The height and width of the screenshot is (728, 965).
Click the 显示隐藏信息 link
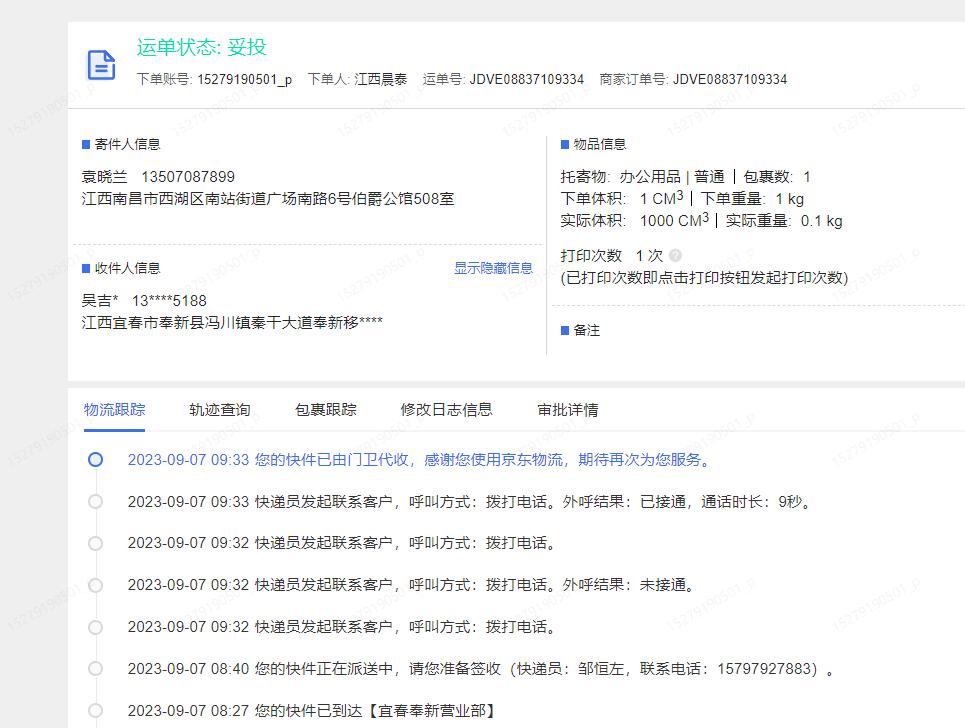(493, 268)
